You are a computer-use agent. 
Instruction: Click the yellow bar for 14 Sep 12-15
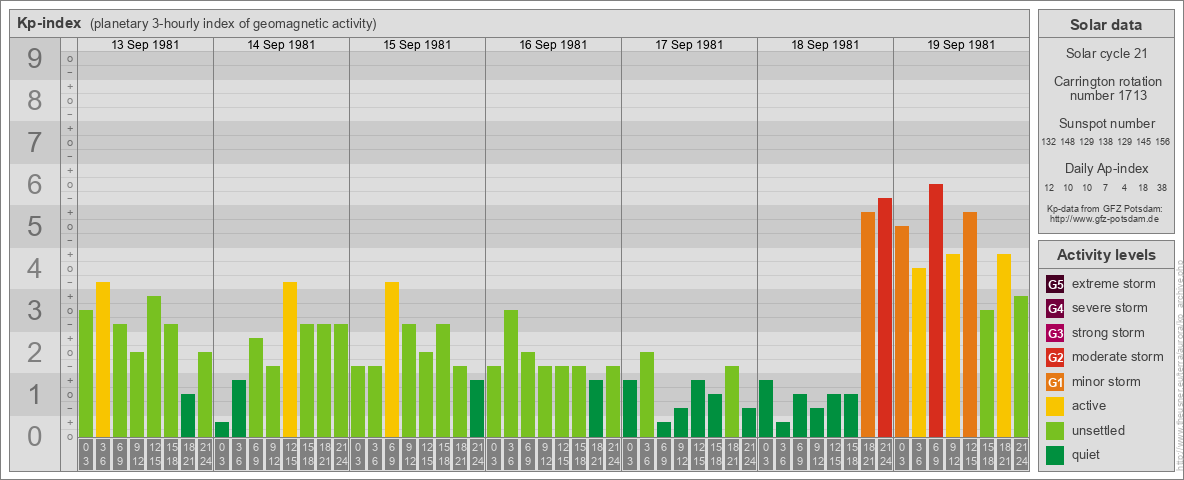(290, 358)
